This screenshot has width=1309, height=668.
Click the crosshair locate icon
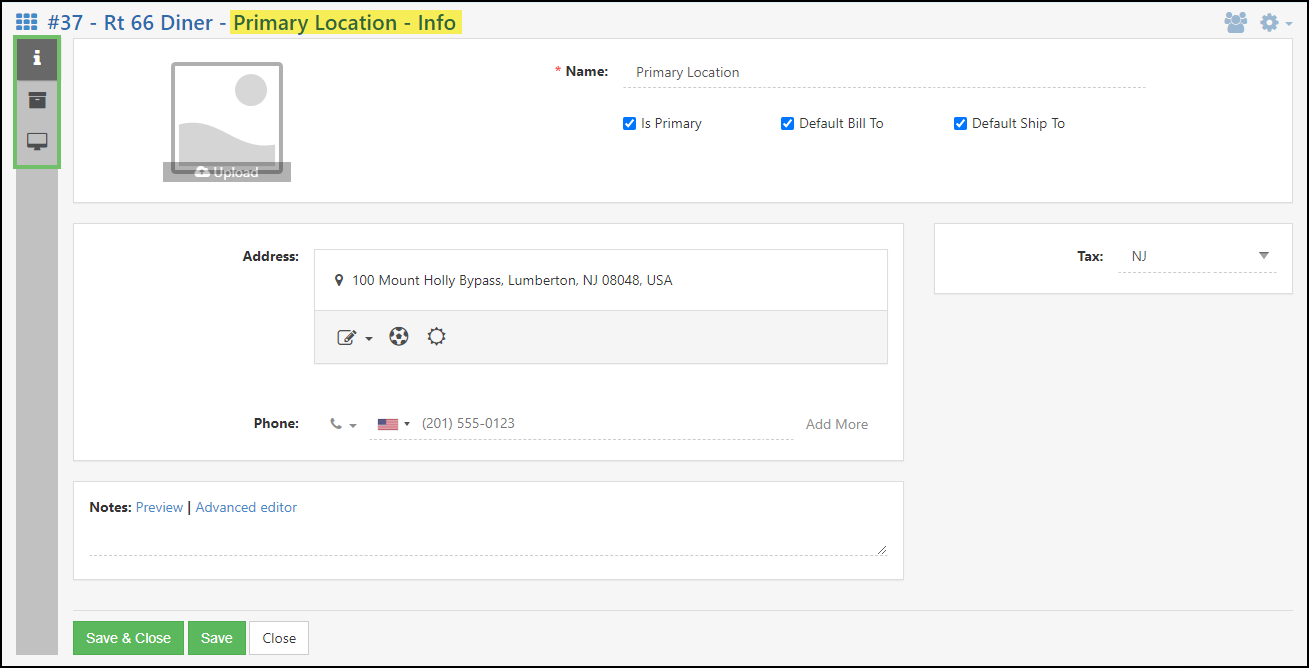436,337
